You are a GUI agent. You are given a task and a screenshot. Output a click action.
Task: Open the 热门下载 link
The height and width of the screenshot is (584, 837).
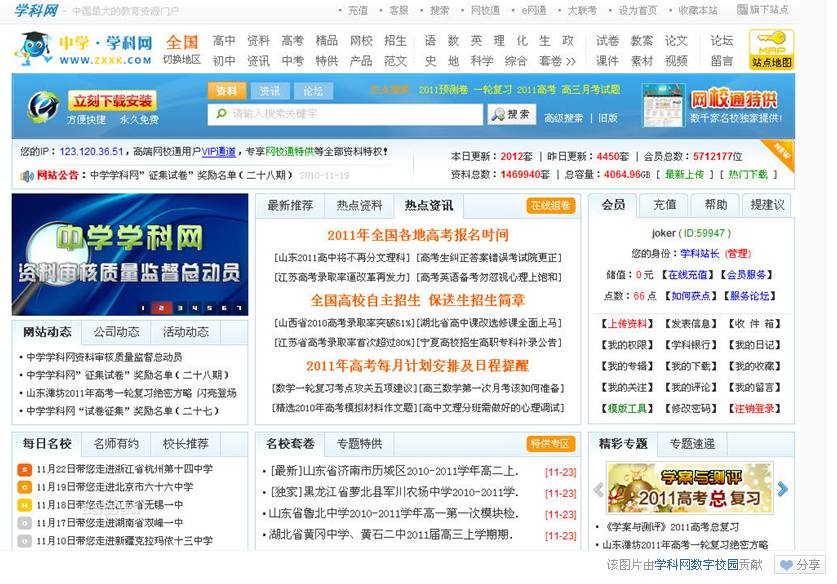(x=747, y=175)
